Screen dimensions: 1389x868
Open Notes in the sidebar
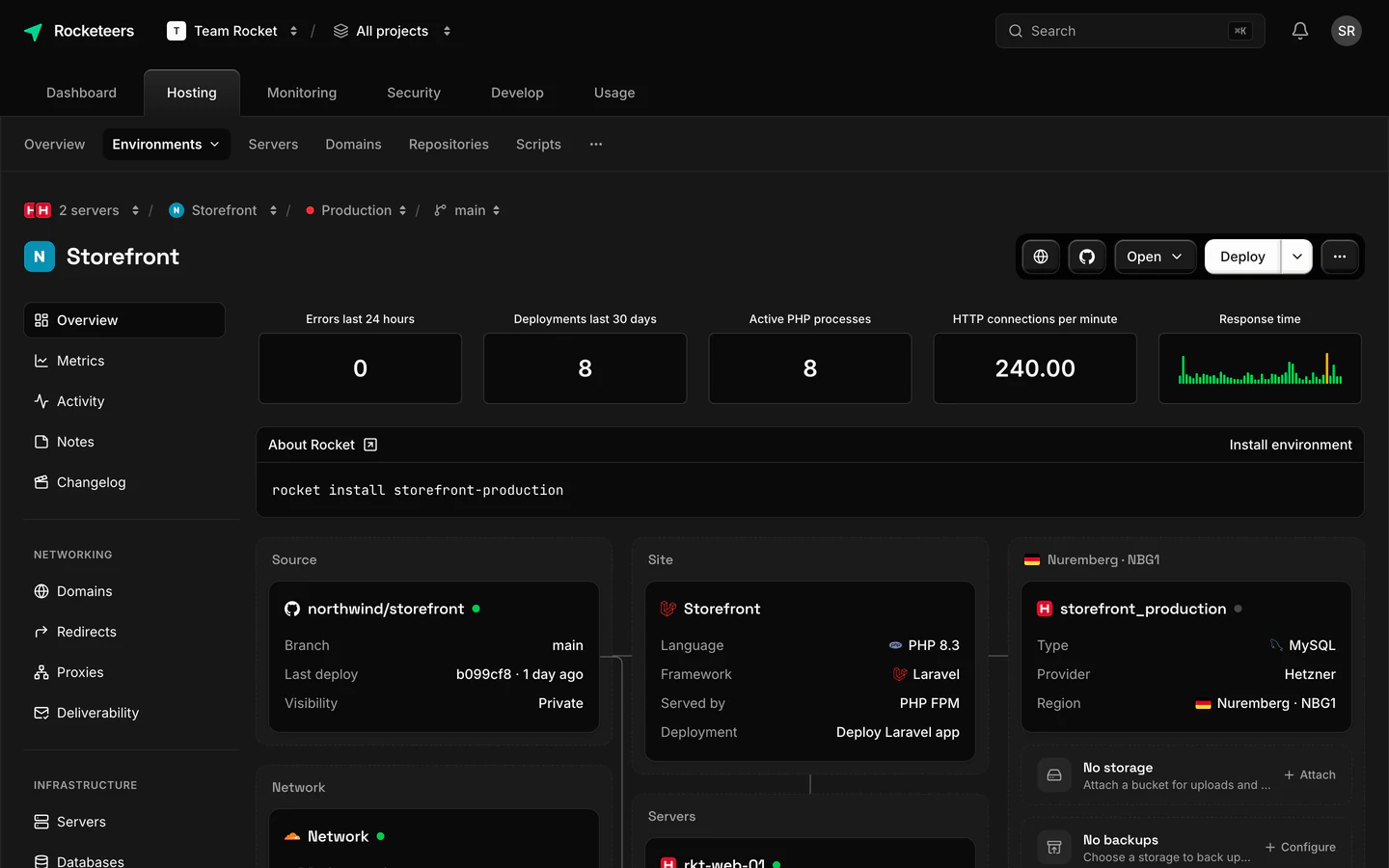coord(124,442)
